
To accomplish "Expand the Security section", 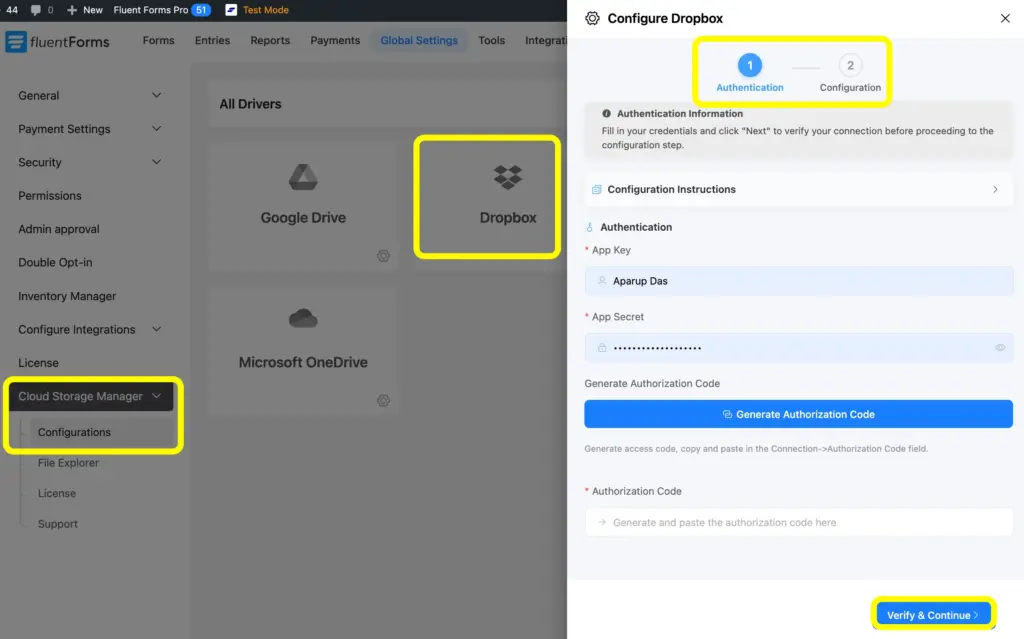I will [x=90, y=162].
